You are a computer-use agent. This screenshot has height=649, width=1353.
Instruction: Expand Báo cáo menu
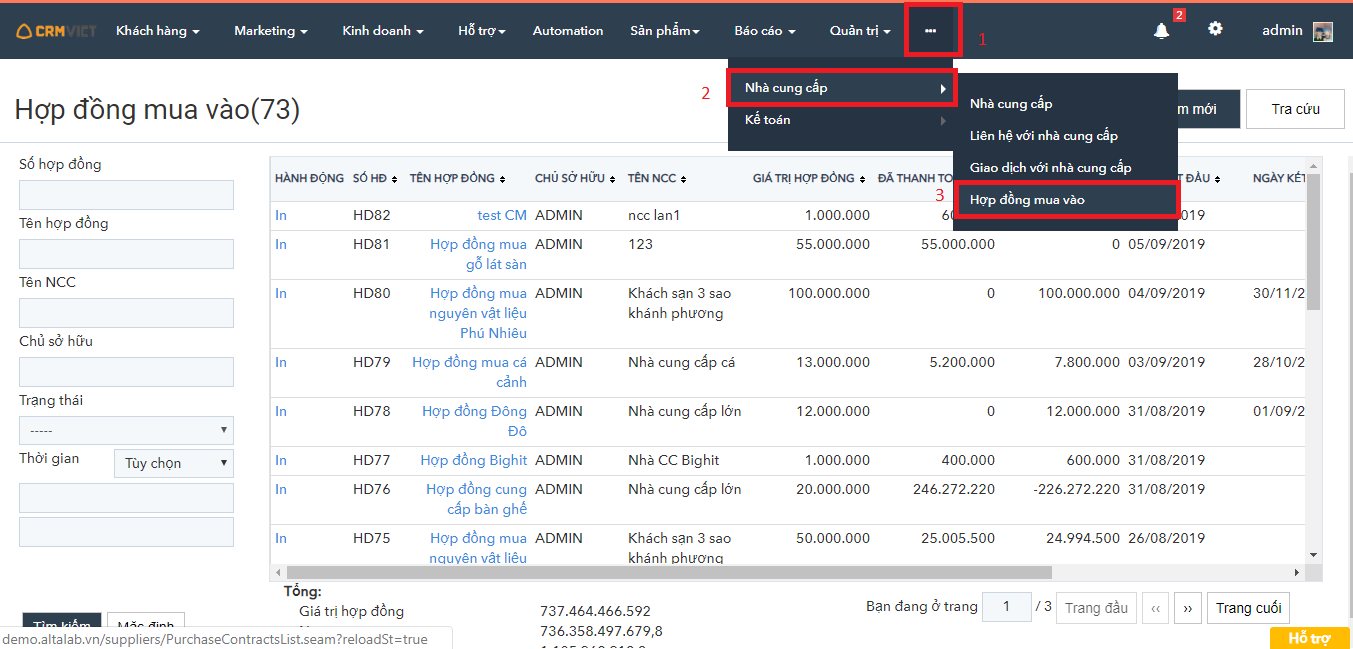pyautogui.click(x=765, y=31)
